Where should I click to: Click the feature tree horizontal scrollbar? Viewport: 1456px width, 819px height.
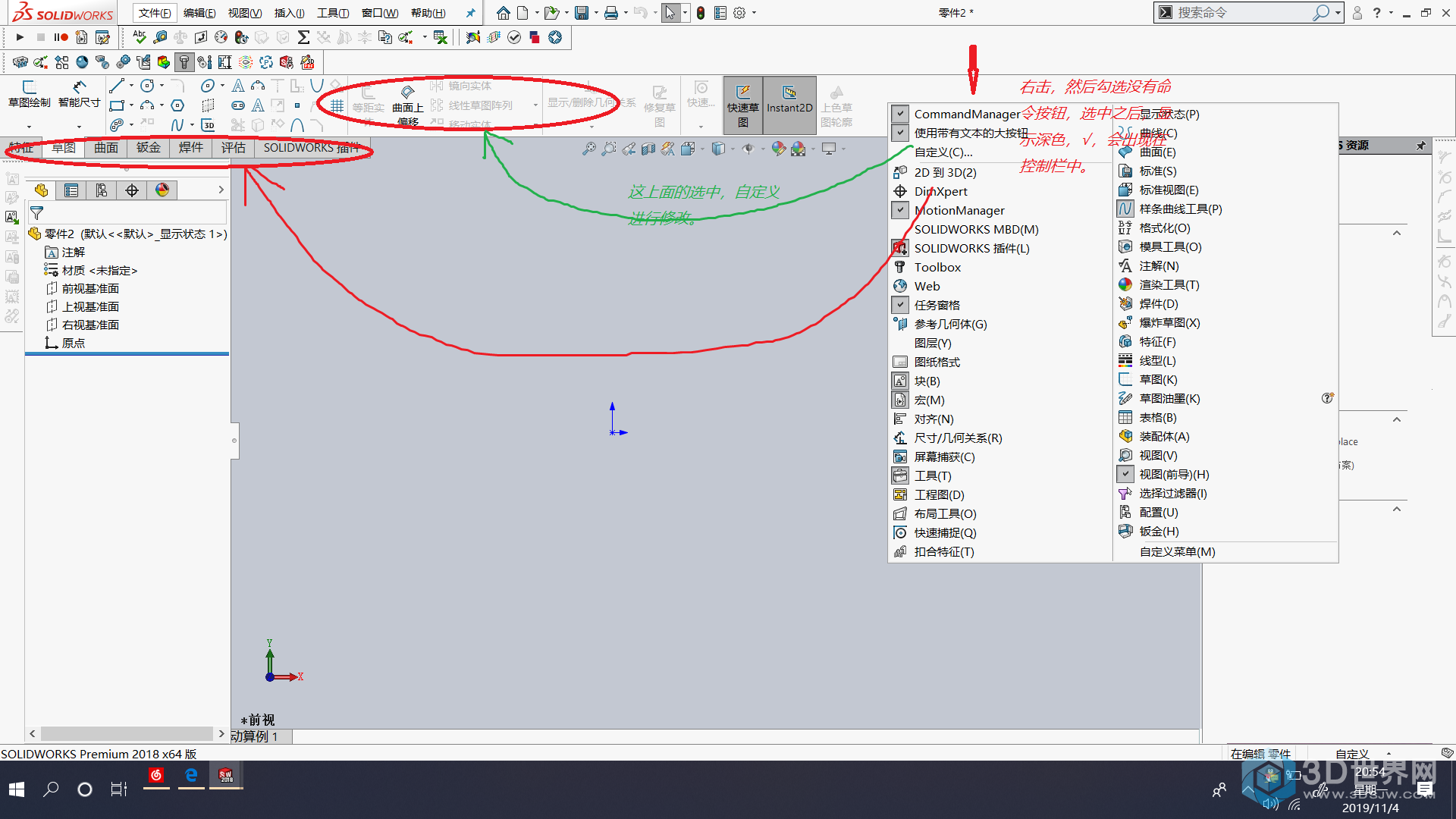(127, 733)
